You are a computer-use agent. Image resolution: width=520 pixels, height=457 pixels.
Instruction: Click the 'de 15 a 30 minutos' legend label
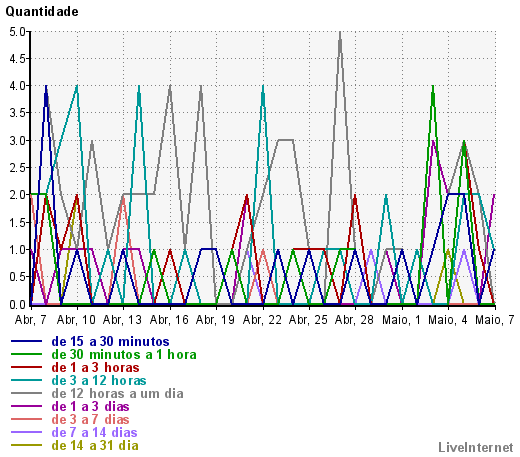tap(110, 342)
